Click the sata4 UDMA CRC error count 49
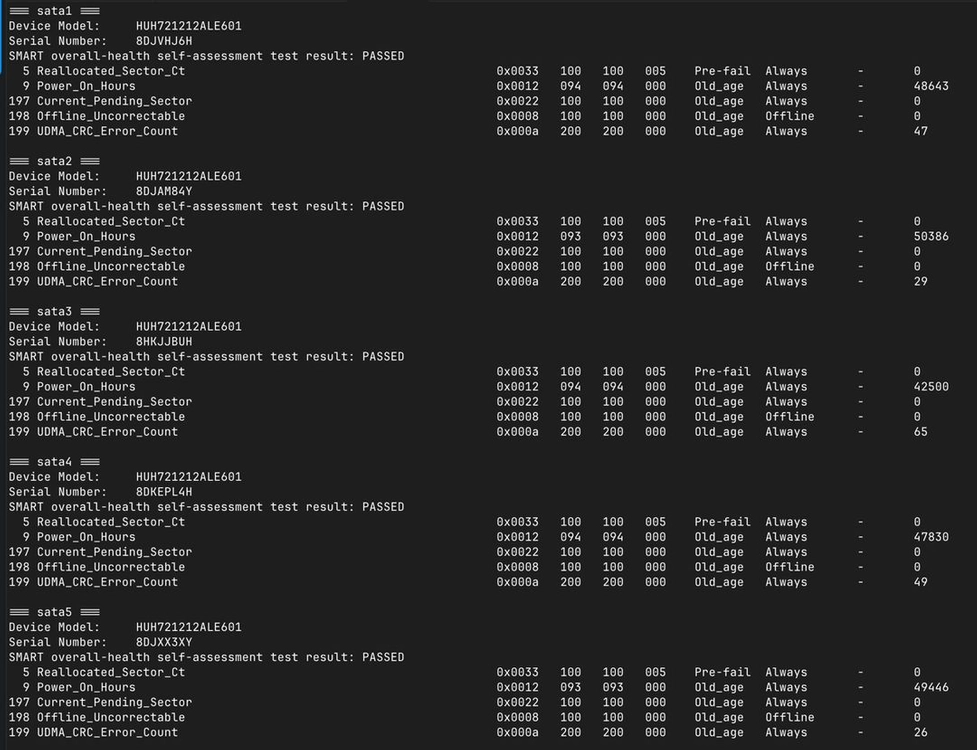Image resolution: width=977 pixels, height=750 pixels. coord(920,582)
